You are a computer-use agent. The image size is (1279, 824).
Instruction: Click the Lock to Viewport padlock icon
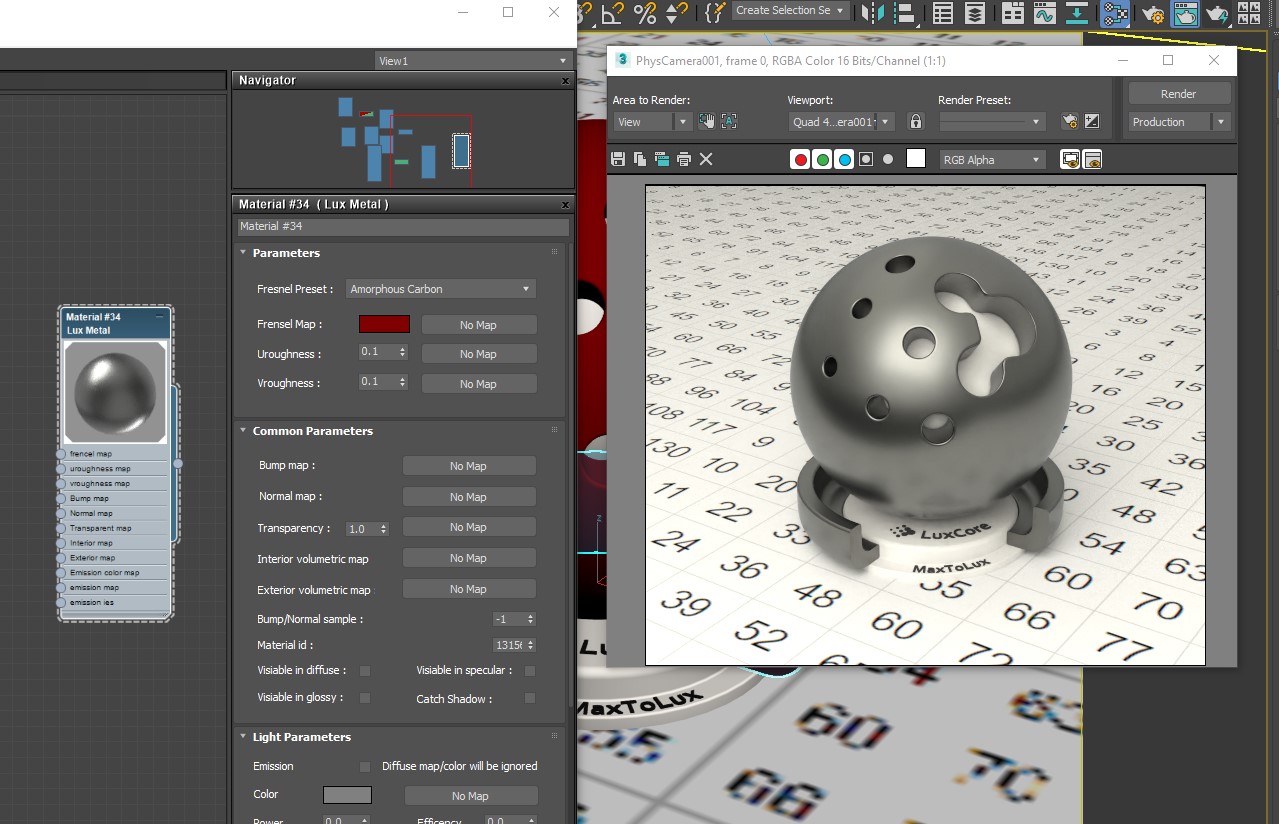coord(915,122)
